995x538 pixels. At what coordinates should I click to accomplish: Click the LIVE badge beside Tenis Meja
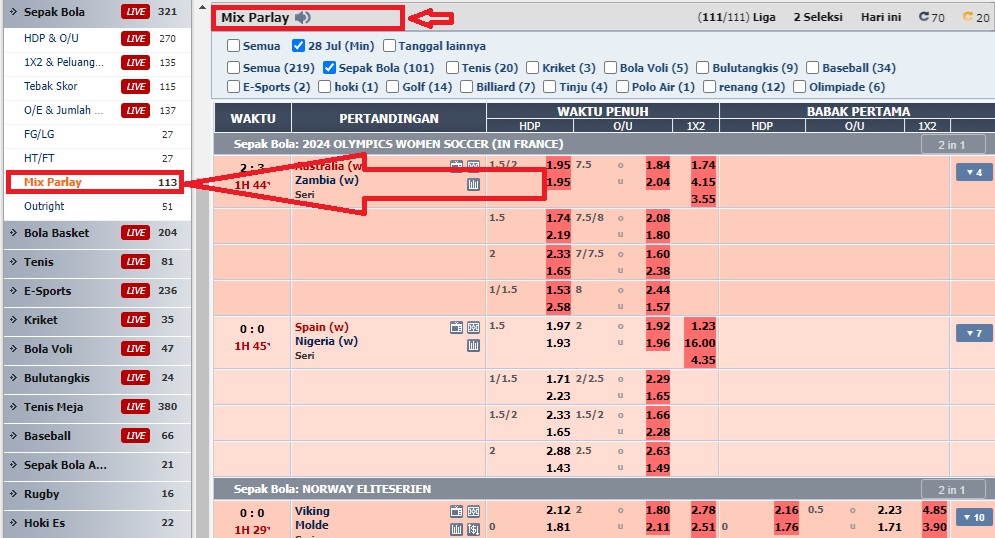click(136, 407)
